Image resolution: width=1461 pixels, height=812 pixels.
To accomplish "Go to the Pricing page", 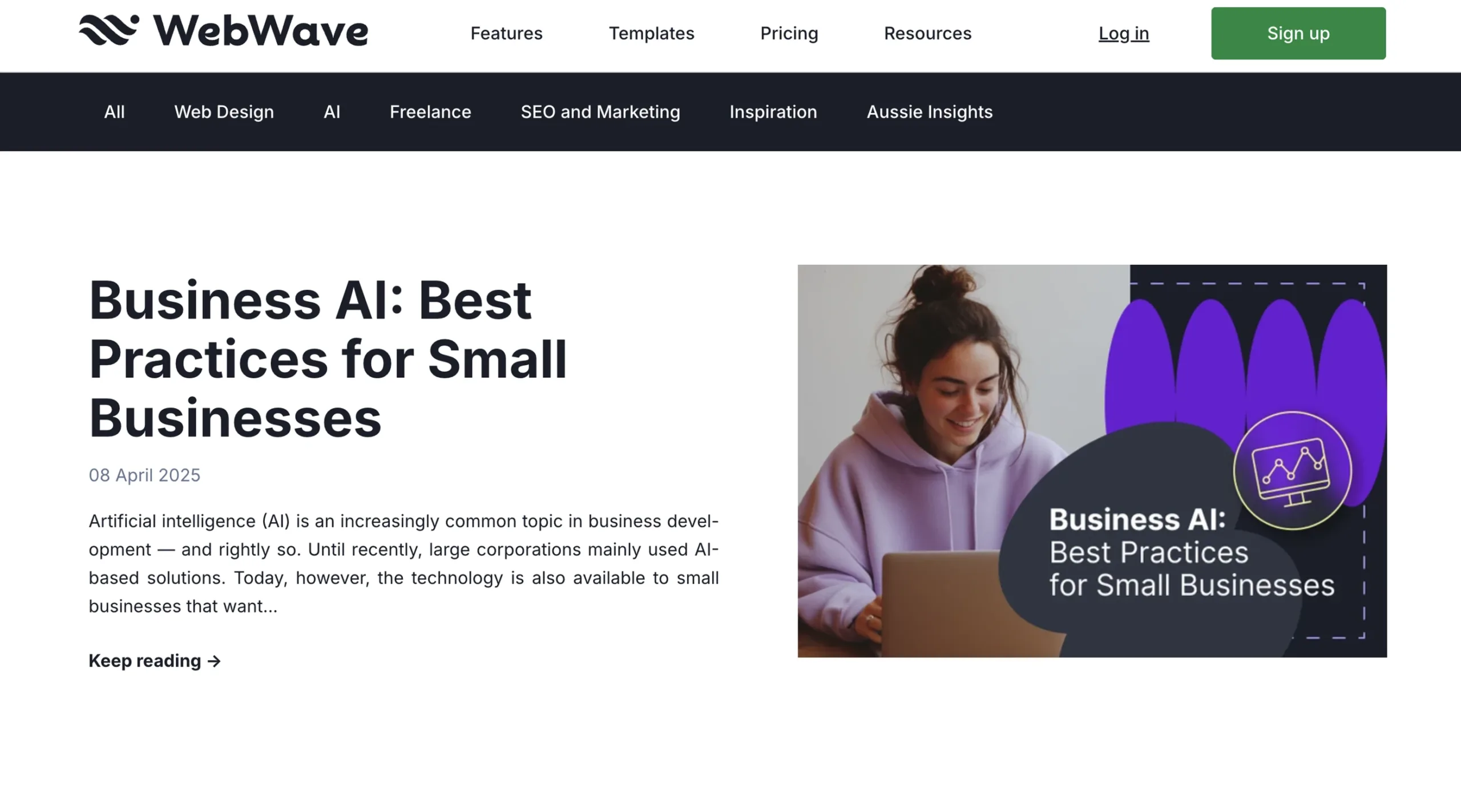I will click(x=789, y=33).
